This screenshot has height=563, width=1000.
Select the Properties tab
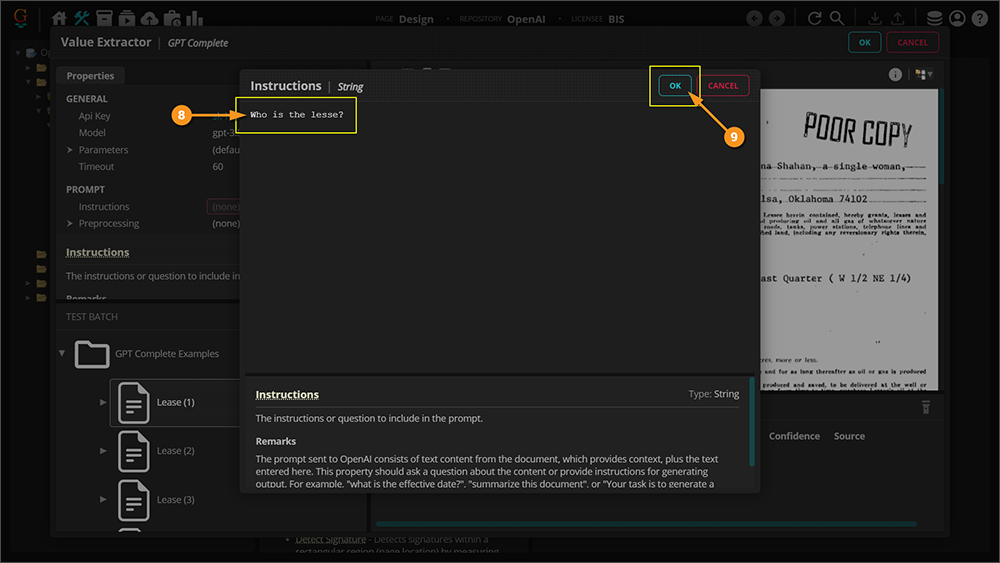[x=90, y=76]
